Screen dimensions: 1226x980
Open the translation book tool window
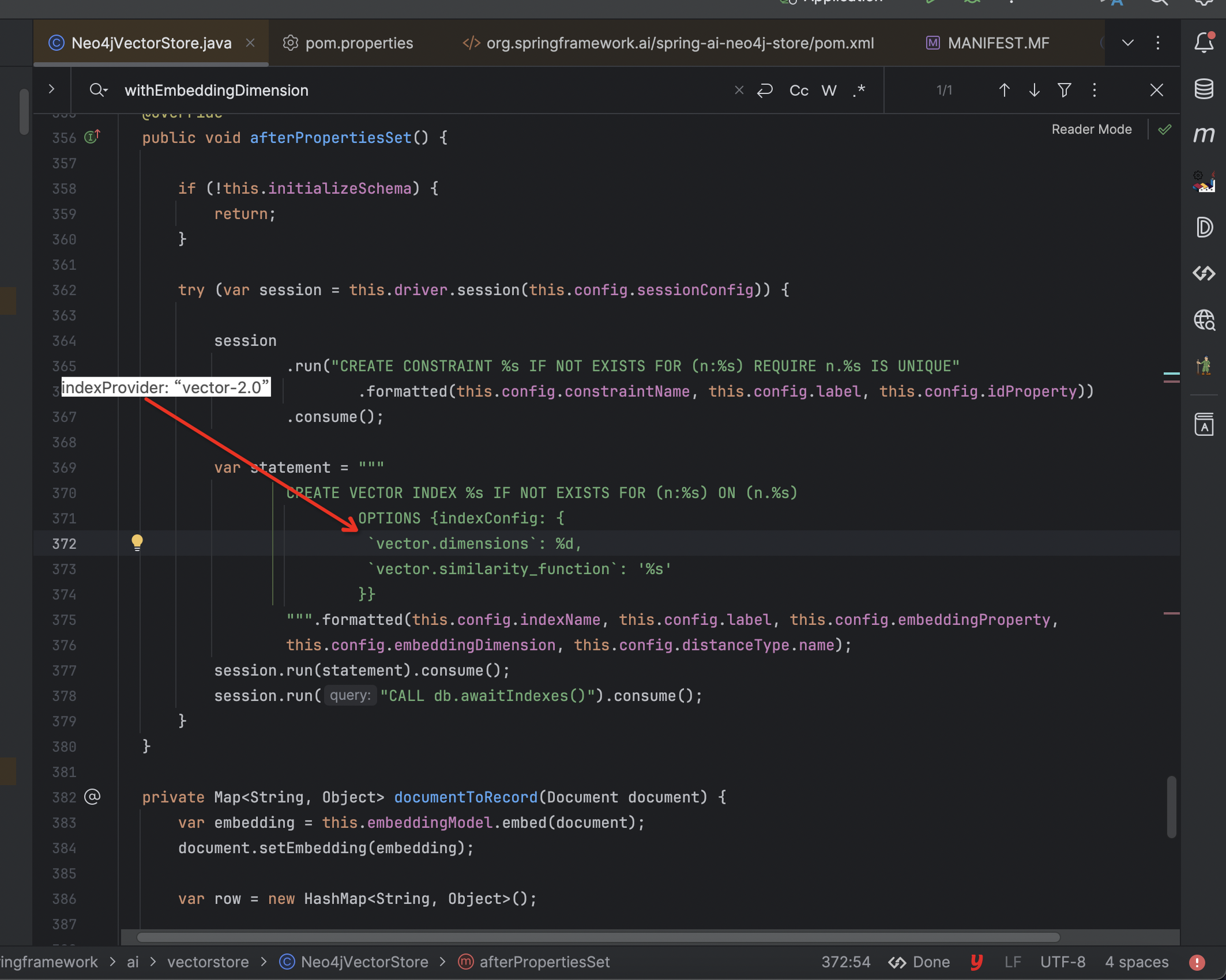1204,425
